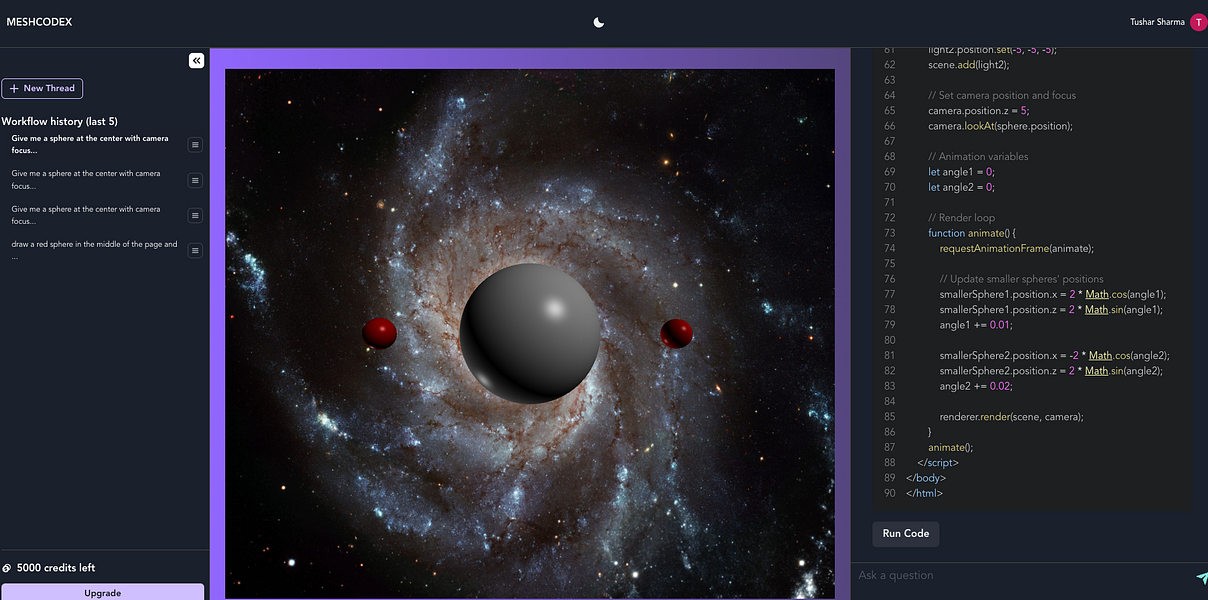Image resolution: width=1208 pixels, height=600 pixels.
Task: Collapse the sidebar with double-chevron icon
Action: 197,61
